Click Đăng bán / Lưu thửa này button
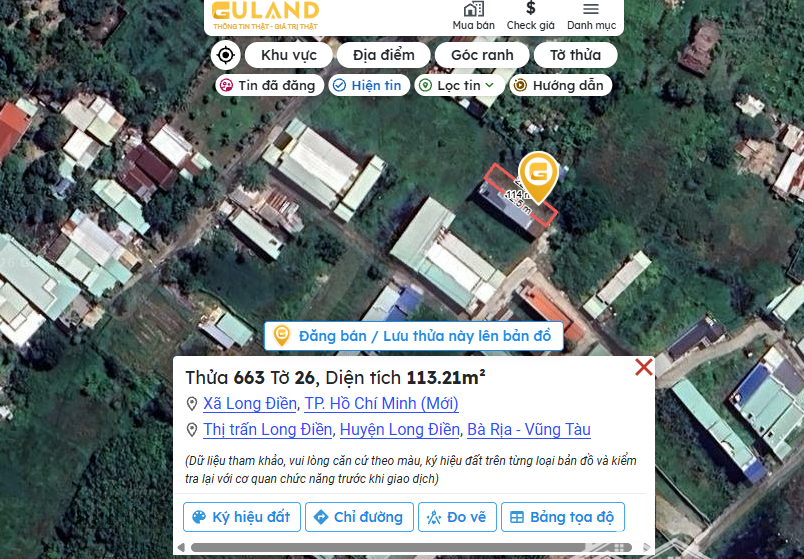Screen dimensions: 804x559 click(x=414, y=336)
